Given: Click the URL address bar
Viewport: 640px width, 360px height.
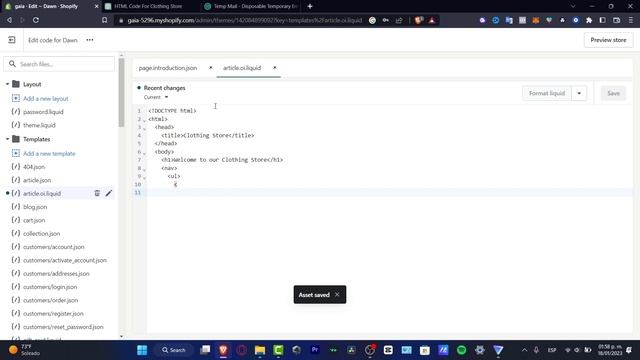Looking at the screenshot, I should (244, 20).
